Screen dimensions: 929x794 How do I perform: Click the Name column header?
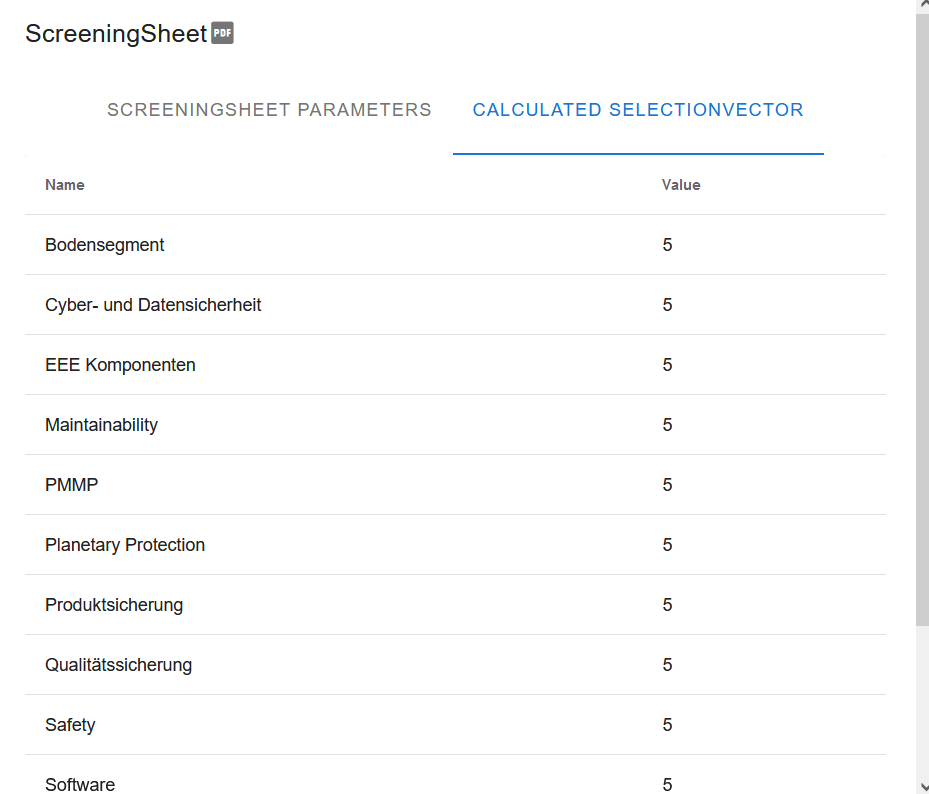pos(65,185)
